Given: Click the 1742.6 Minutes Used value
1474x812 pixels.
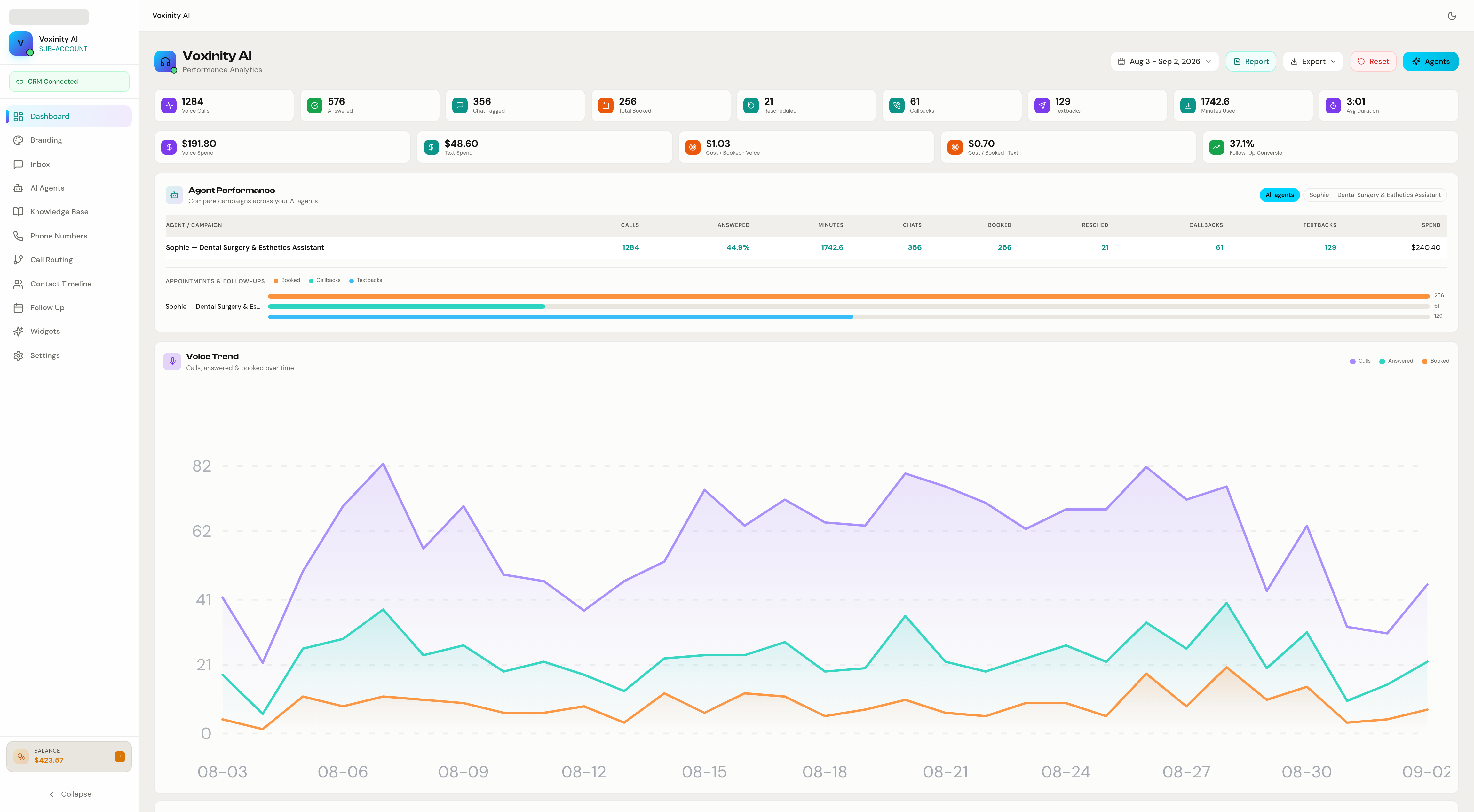Looking at the screenshot, I should click(1215, 101).
